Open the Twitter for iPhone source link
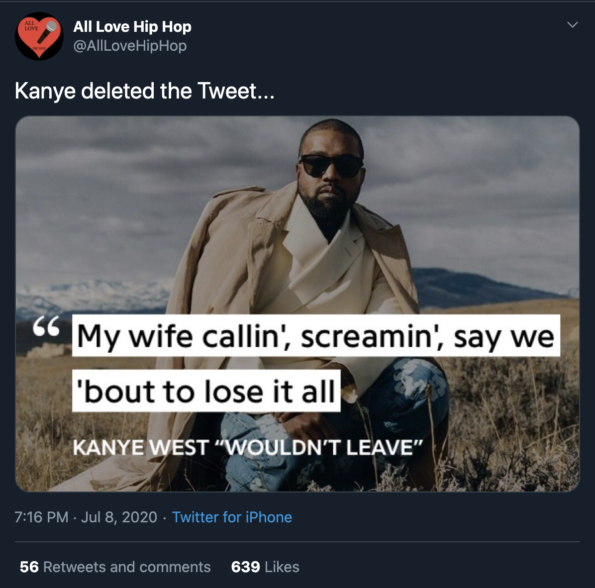595x588 pixels. coord(232,517)
